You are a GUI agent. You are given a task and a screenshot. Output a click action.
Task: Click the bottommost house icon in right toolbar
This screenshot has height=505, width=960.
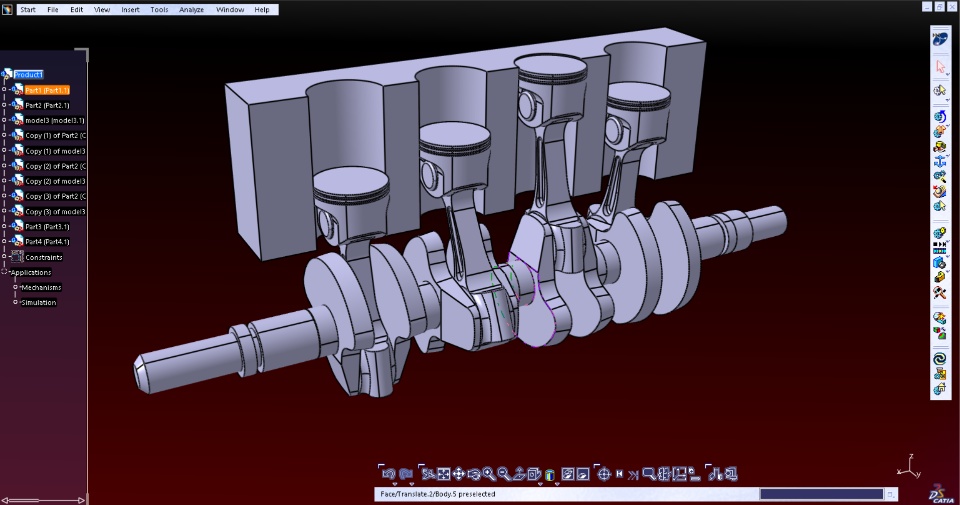(940, 389)
